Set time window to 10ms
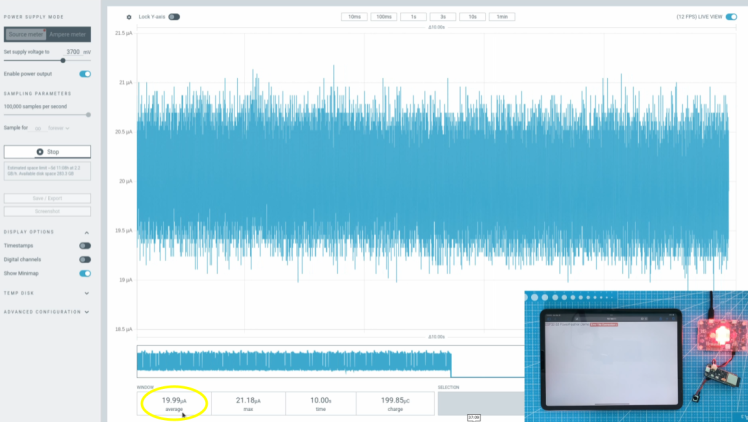The image size is (748, 422). tap(355, 17)
